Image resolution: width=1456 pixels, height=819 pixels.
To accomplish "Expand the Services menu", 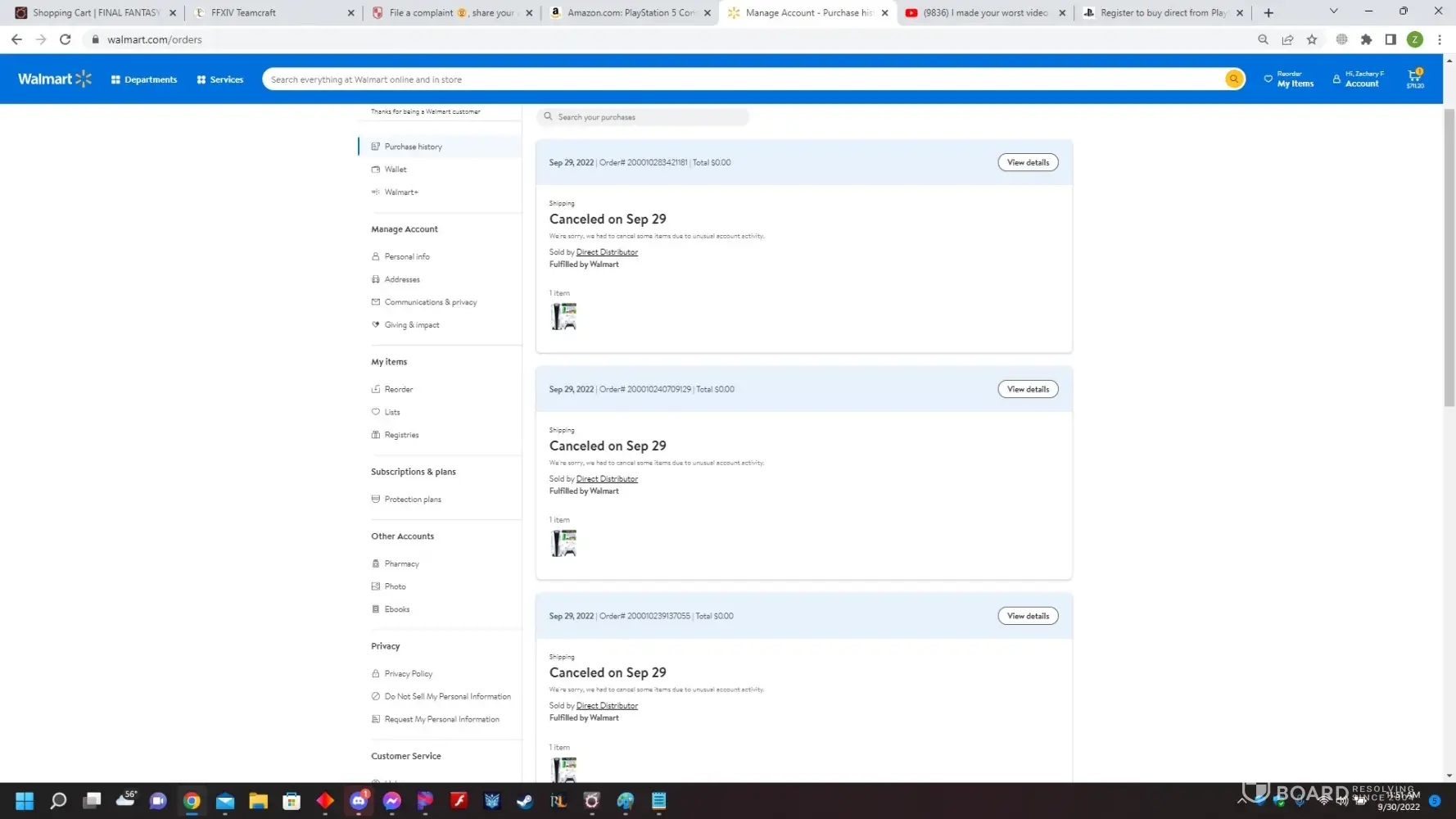I will 220,79.
